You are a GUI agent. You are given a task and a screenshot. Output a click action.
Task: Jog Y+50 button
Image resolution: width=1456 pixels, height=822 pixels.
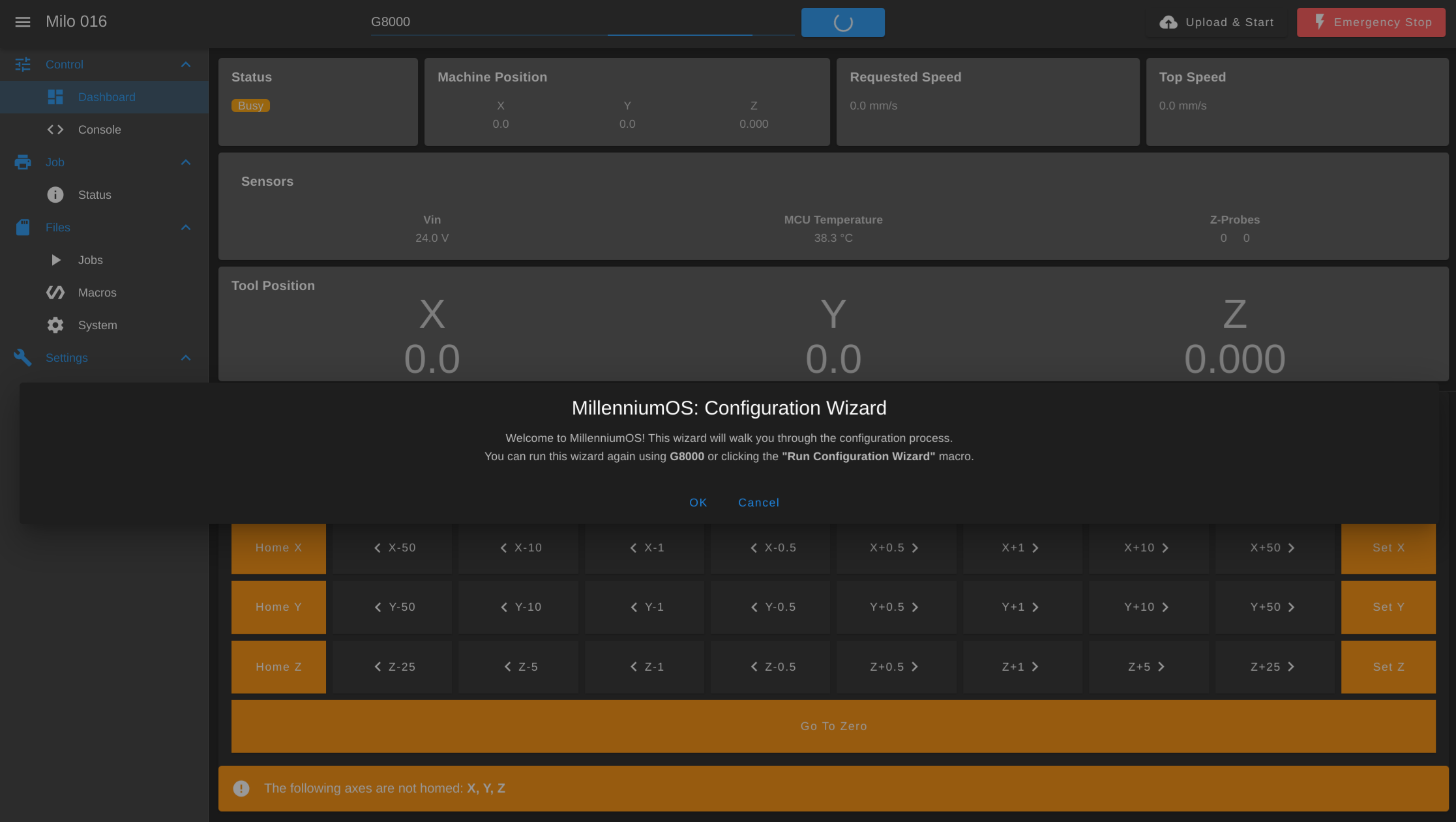click(1275, 608)
